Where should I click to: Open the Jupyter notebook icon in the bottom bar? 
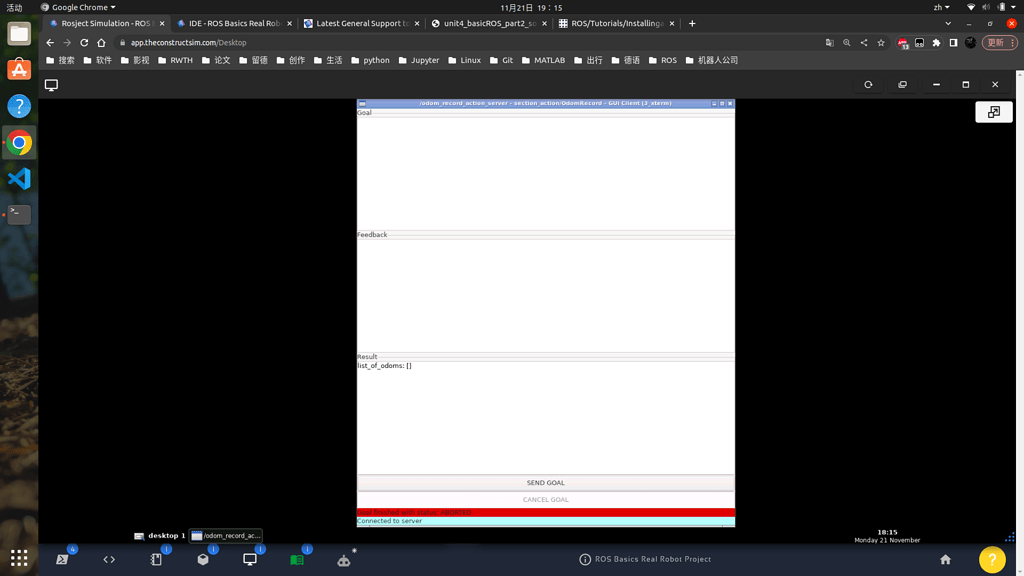click(155, 559)
